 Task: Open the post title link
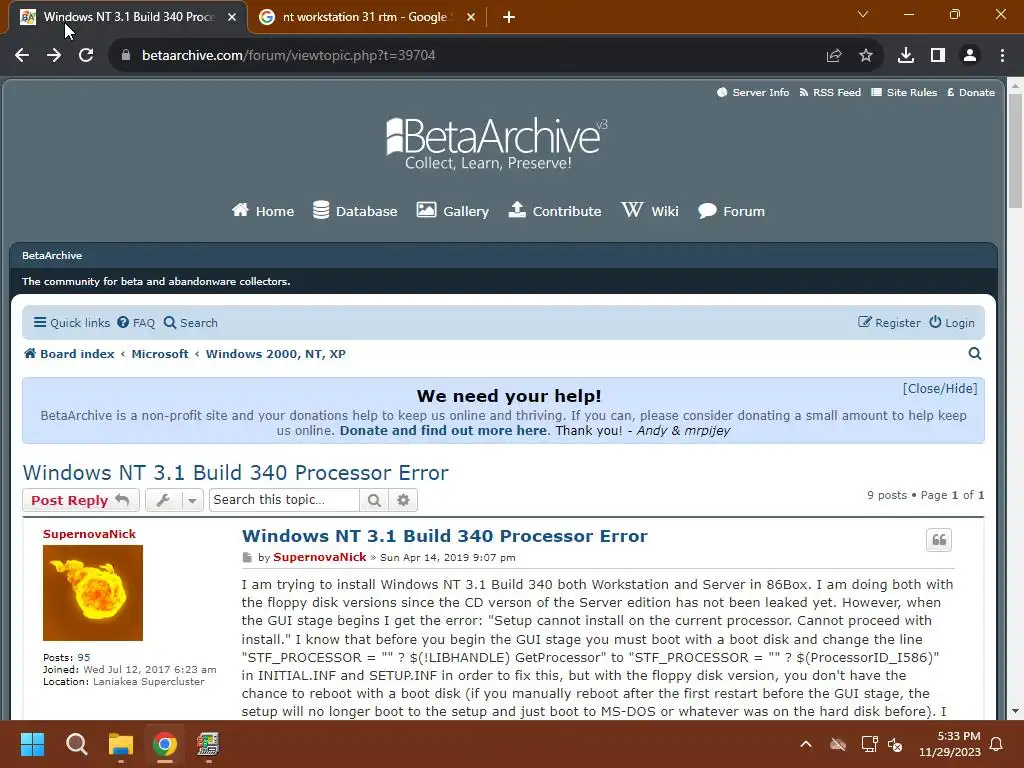(x=445, y=536)
